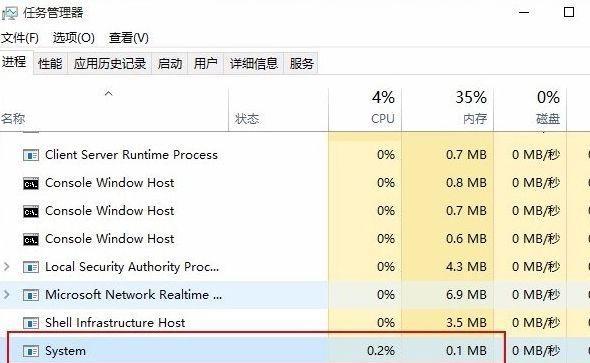Expand the Microsoft Network Realtime row

click(6, 295)
